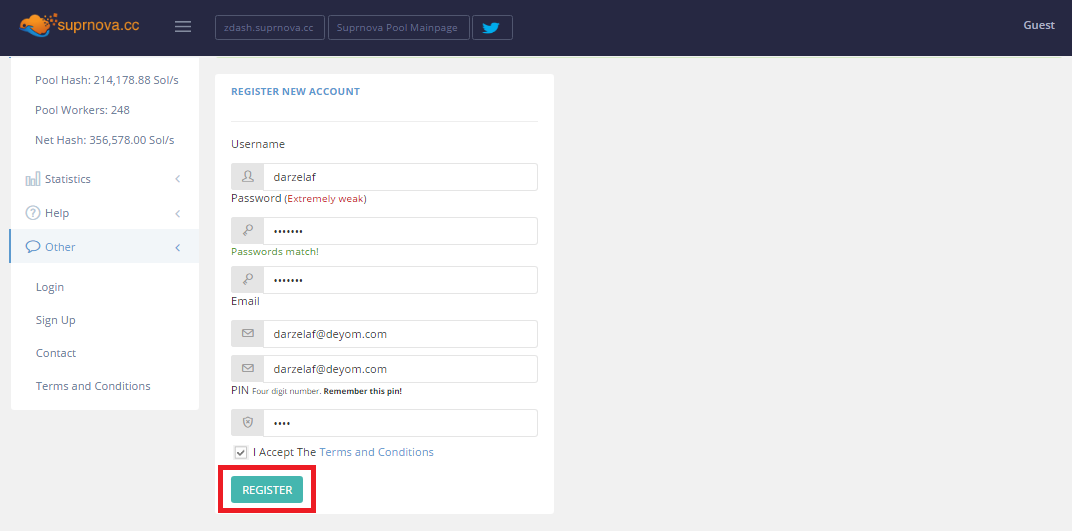Focus the confirm password input field
The height and width of the screenshot is (531, 1072).
400,280
